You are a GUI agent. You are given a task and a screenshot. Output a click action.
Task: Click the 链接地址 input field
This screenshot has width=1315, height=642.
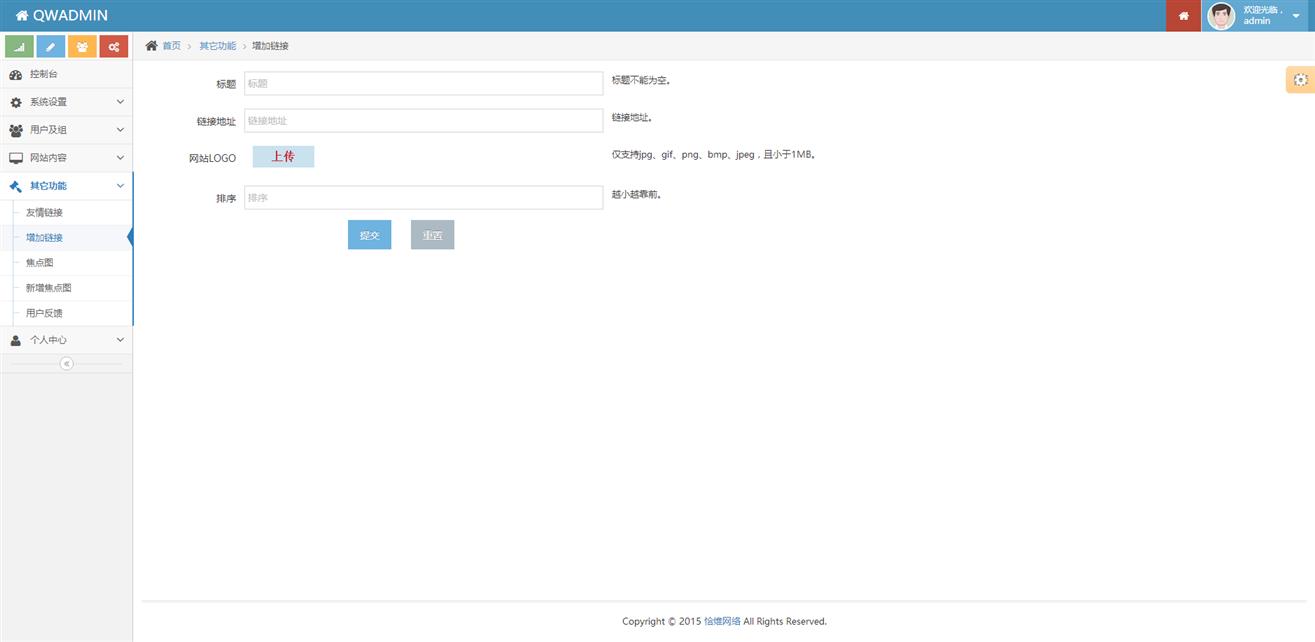[x=423, y=121]
